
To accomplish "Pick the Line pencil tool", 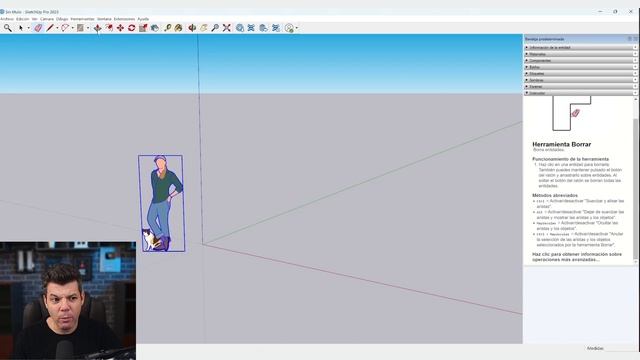I will tap(50, 28).
